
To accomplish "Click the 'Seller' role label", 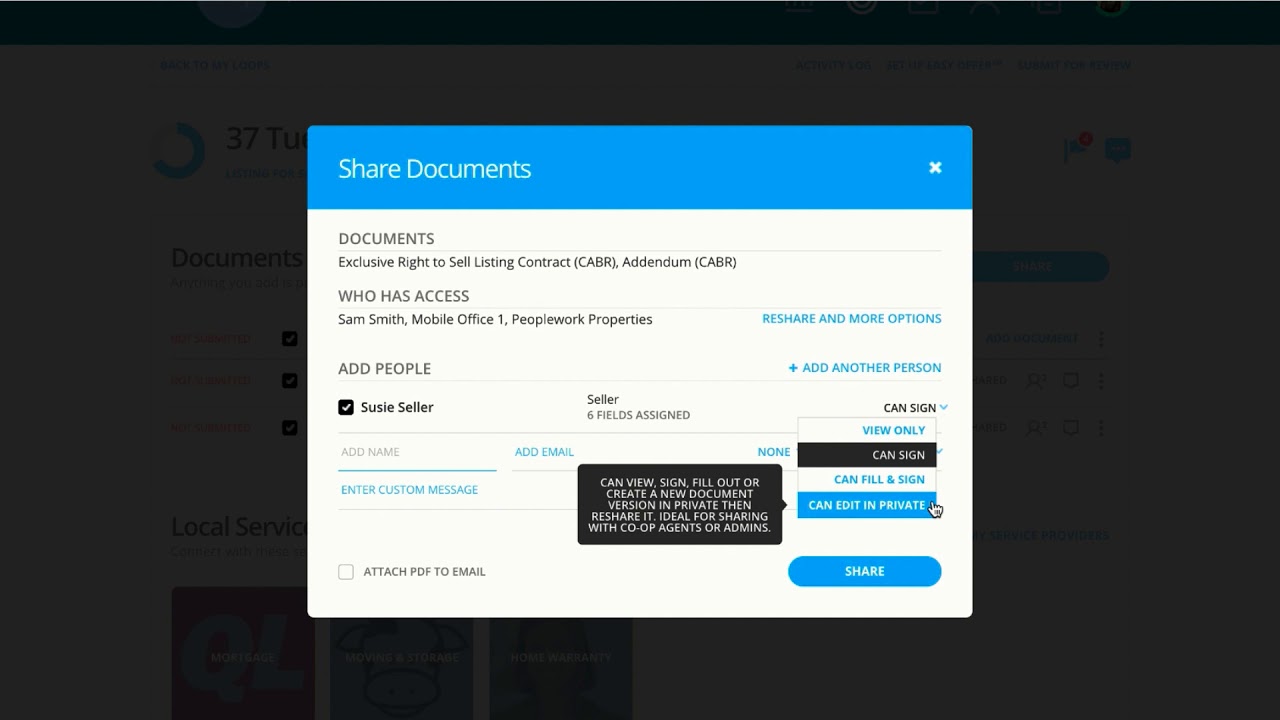I will point(603,400).
